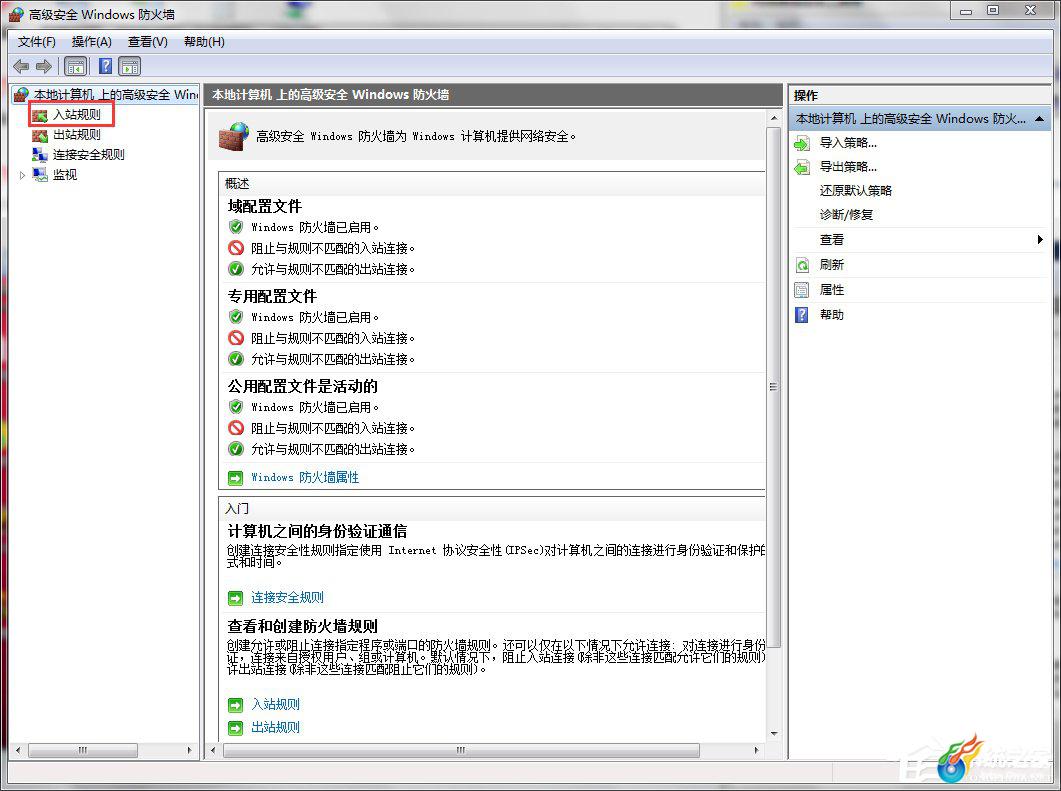Image resolution: width=1061 pixels, height=791 pixels.
Task: Click green shield icon under 域配置文件
Action: tap(235, 227)
